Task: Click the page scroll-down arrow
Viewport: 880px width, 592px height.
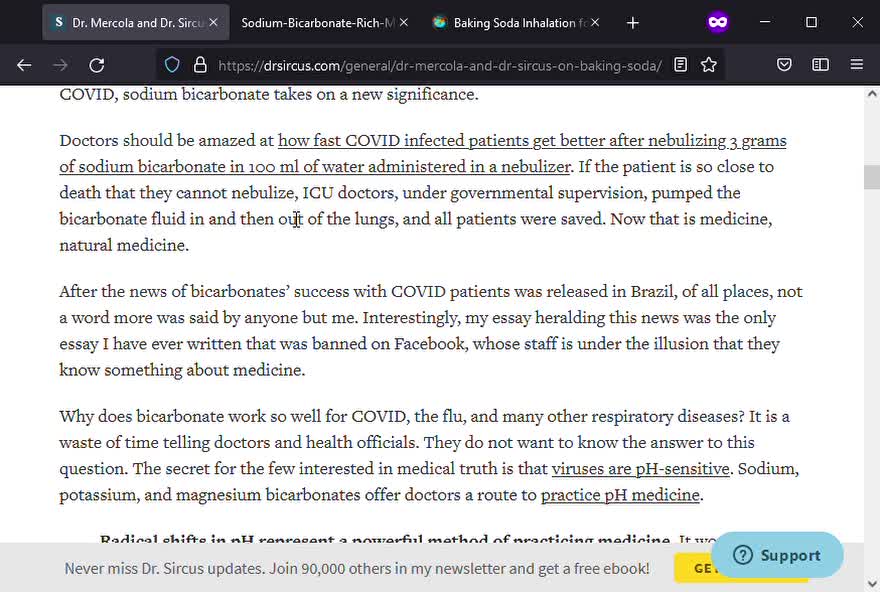Action: (872, 584)
